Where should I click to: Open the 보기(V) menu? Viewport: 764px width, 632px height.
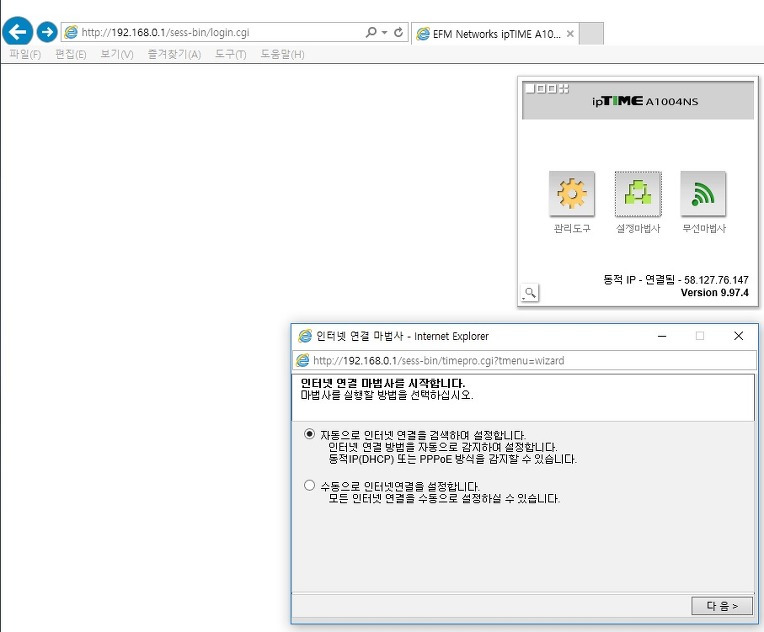coord(117,54)
